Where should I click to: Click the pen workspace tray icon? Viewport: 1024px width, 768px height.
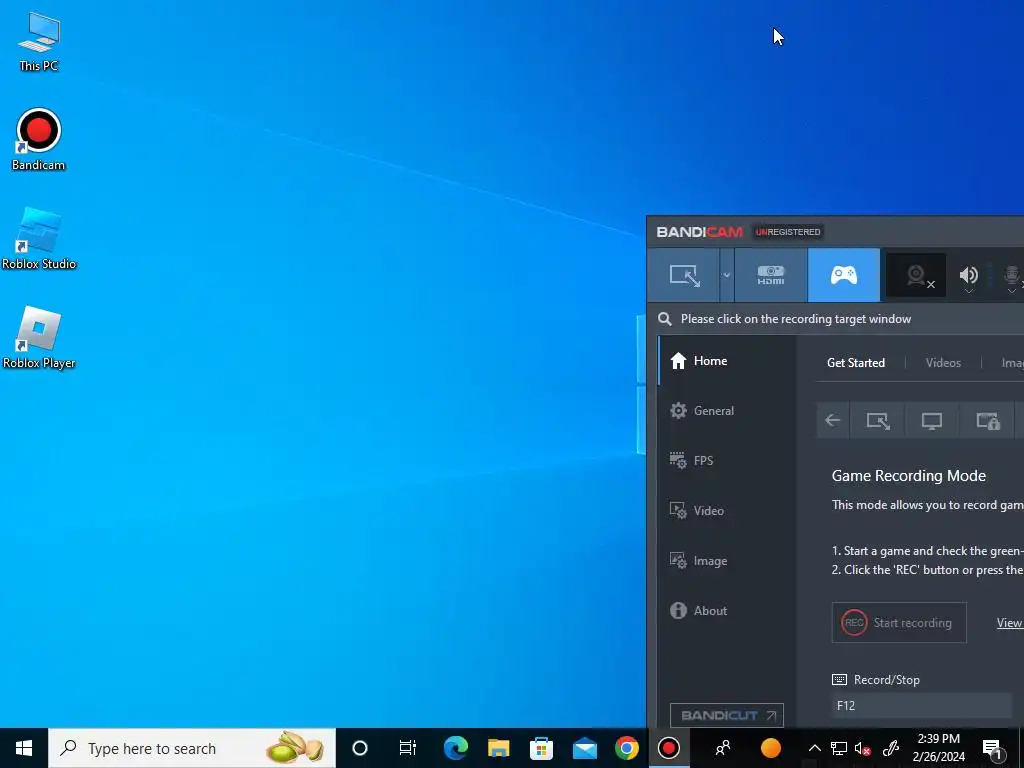(x=891, y=748)
